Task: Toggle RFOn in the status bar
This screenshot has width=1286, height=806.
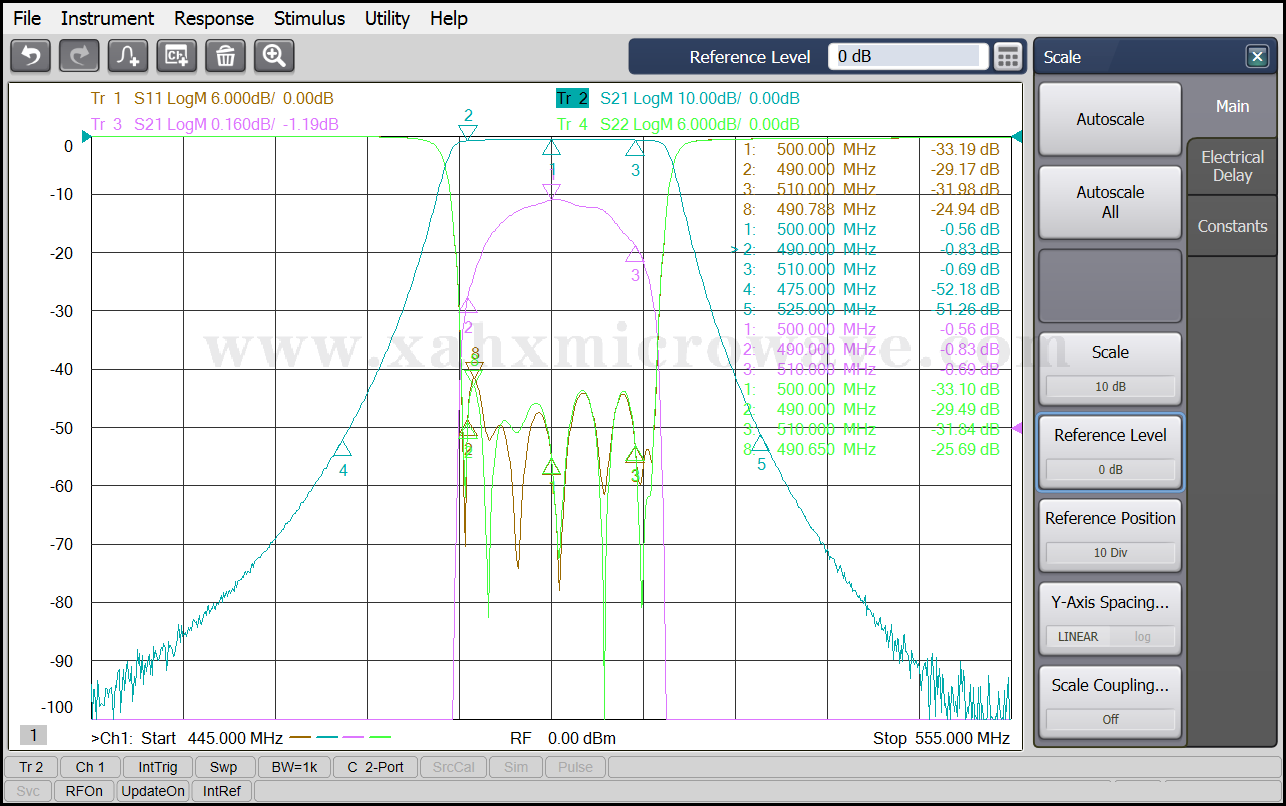Action: click(84, 791)
